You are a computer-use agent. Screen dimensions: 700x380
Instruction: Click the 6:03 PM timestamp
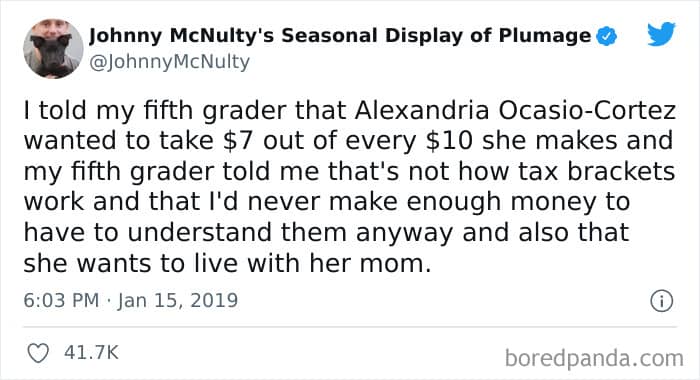pyautogui.click(x=61, y=300)
